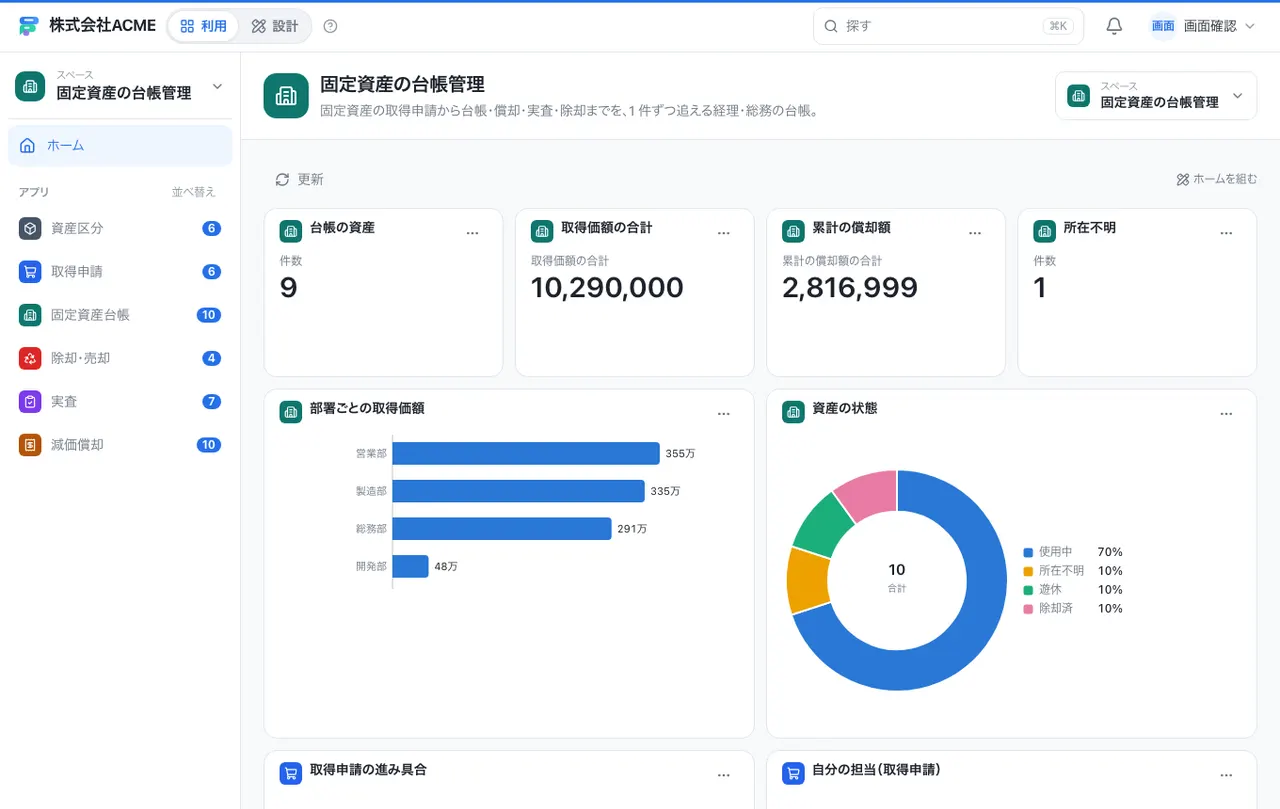The image size is (1280, 809).
Task: Open the 資産区分 app
Action: 120,228
